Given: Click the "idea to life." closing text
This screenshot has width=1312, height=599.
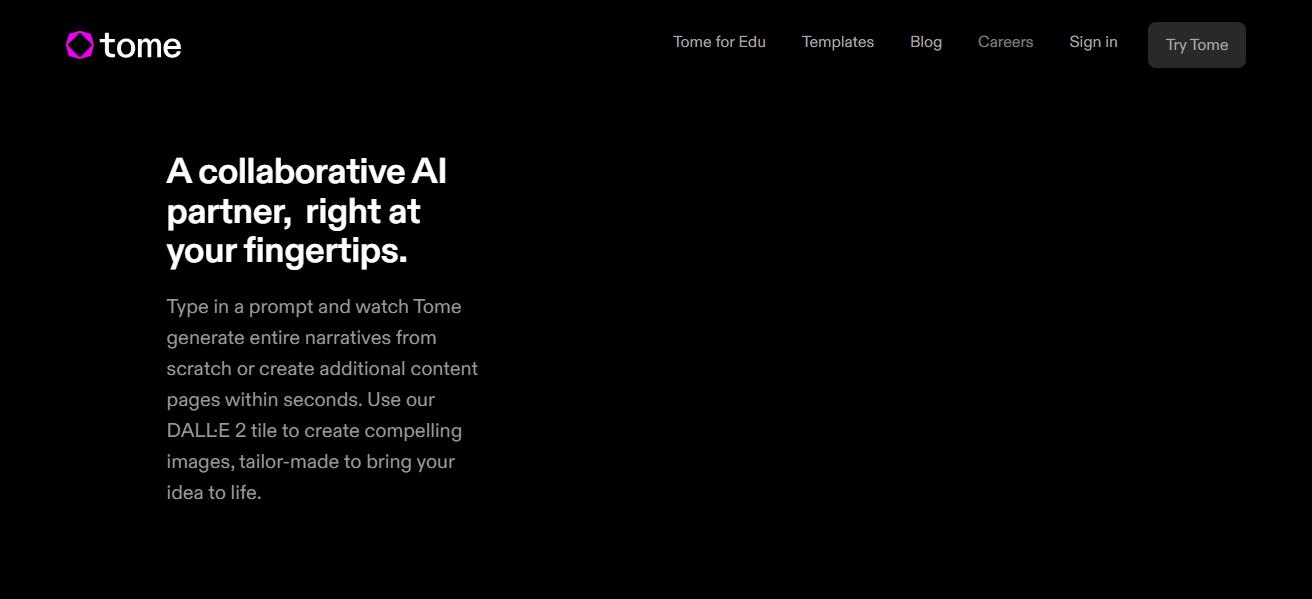Looking at the screenshot, I should click(214, 493).
